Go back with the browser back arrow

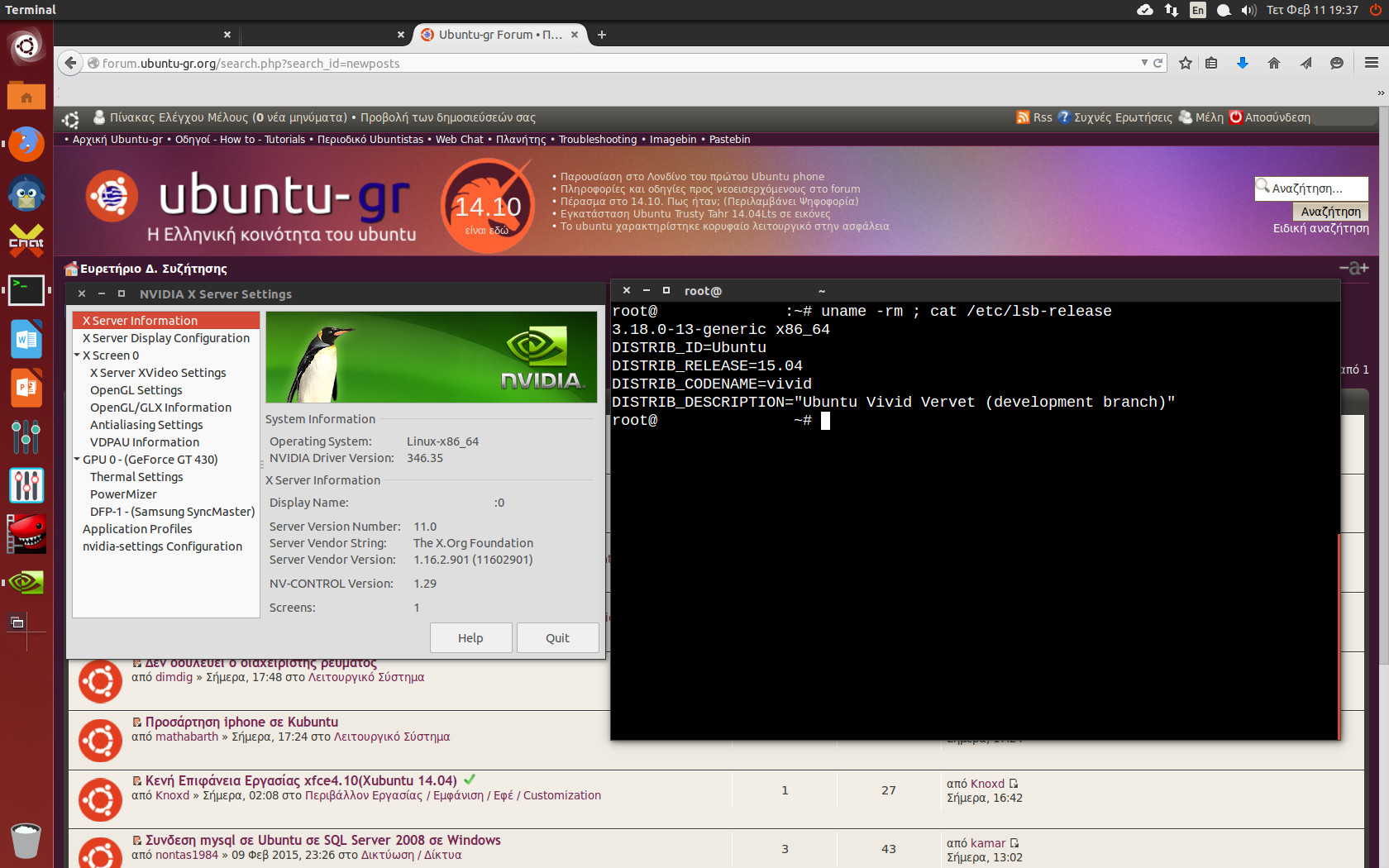coord(71,63)
